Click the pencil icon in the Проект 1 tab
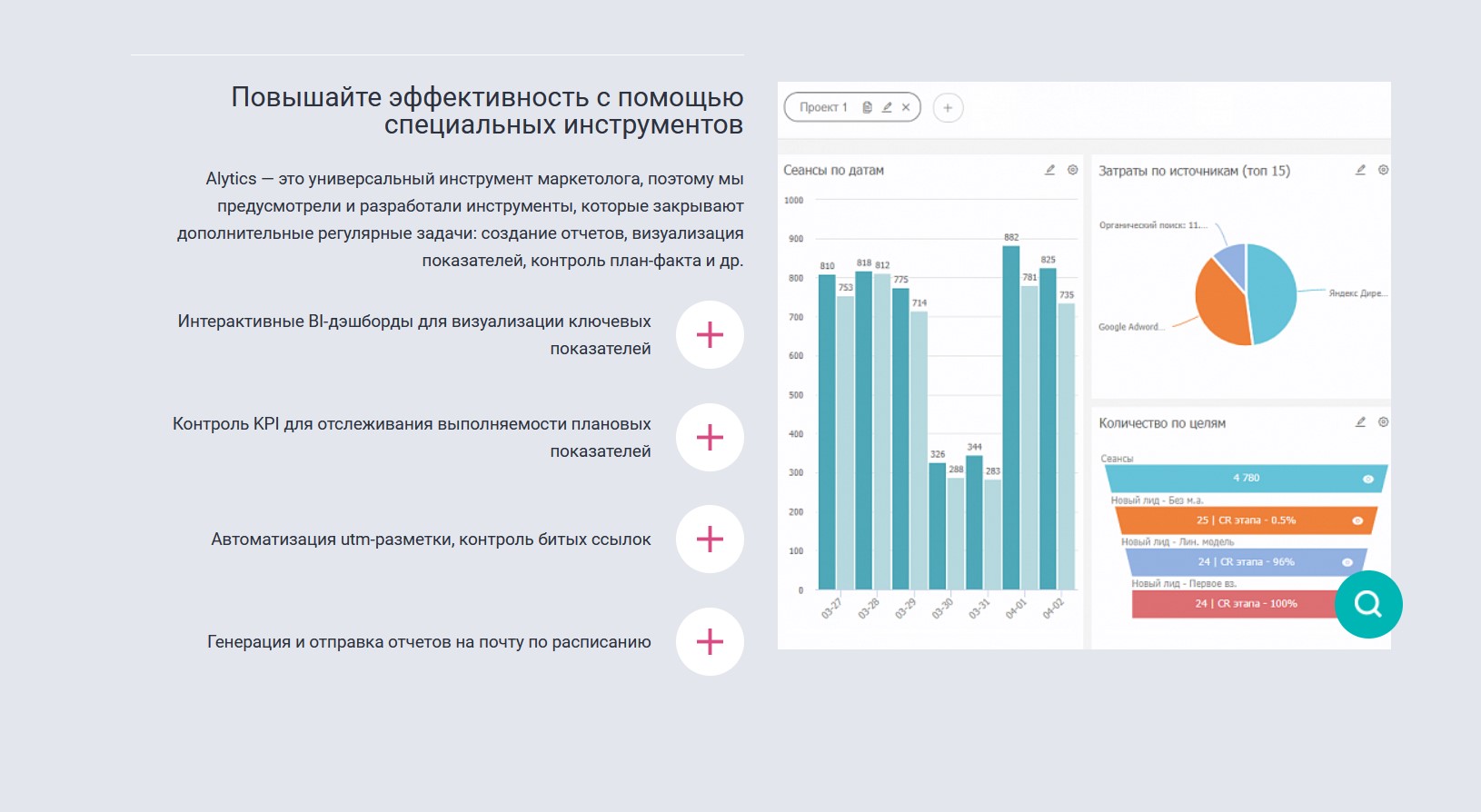 887,107
